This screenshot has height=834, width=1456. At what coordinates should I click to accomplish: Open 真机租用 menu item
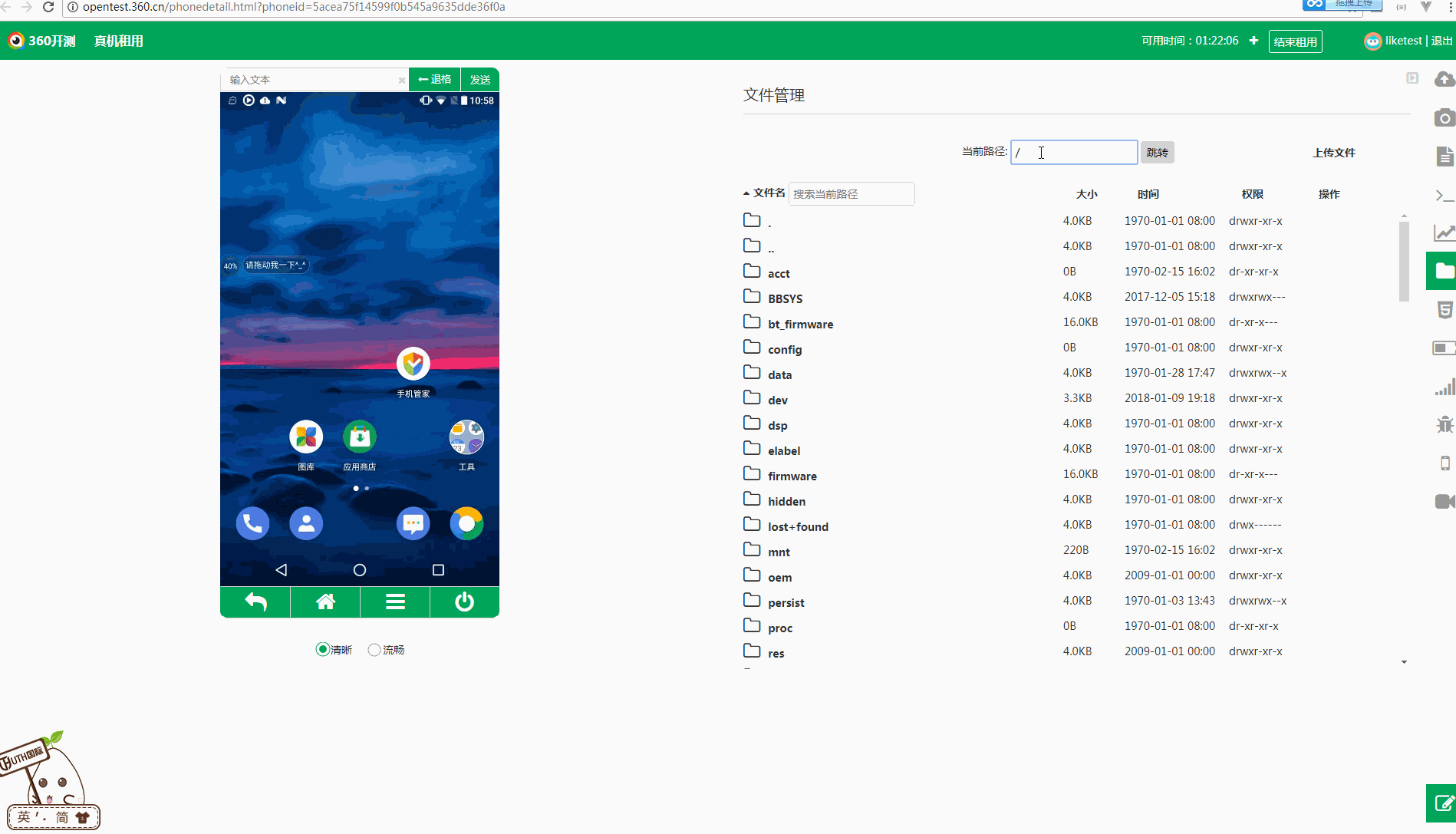tap(119, 41)
